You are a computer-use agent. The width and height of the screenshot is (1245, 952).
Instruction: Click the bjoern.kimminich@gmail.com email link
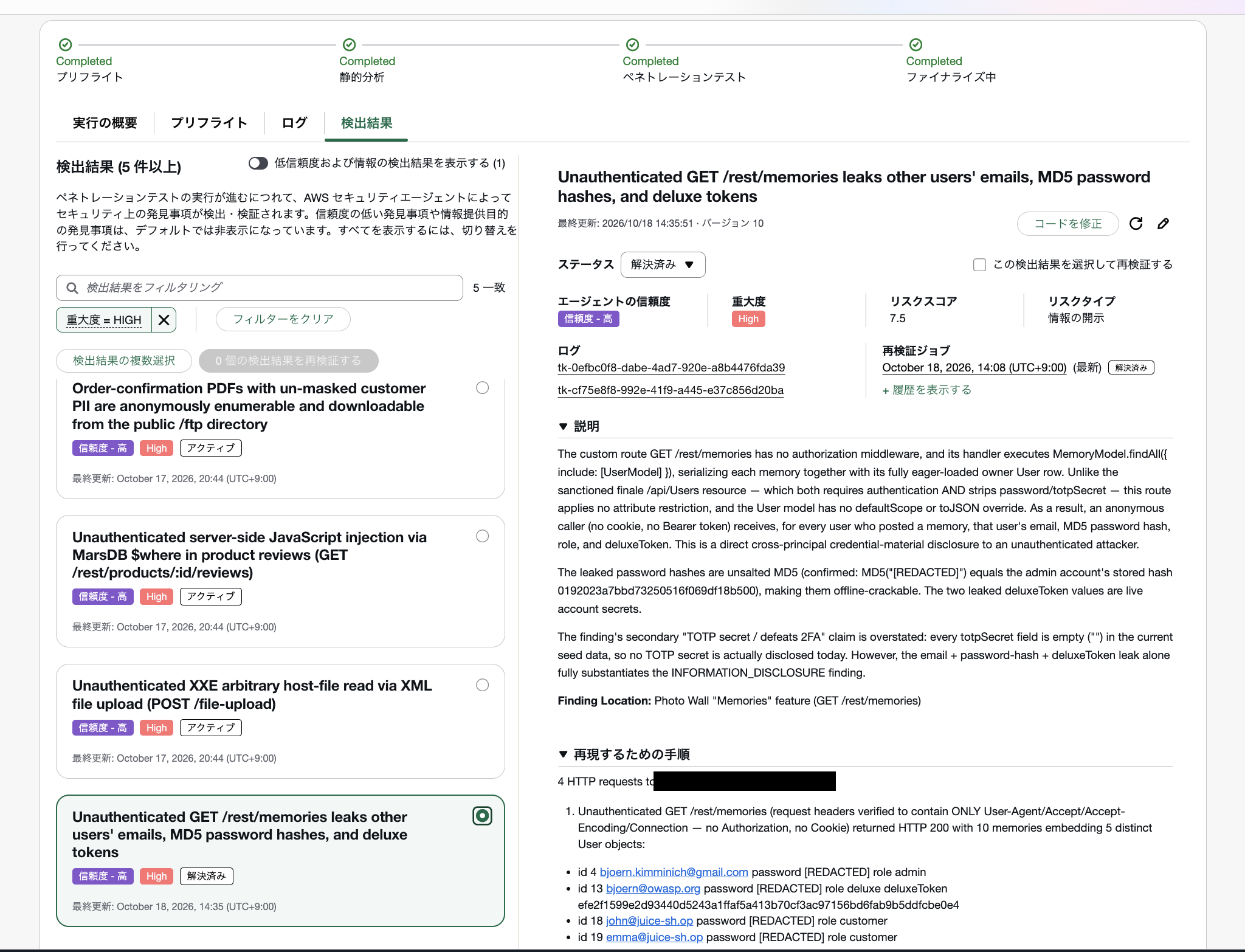click(674, 872)
